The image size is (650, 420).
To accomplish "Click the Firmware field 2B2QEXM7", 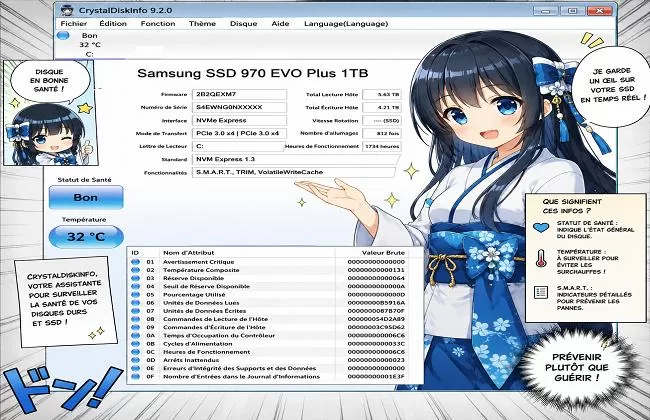I will (239, 94).
